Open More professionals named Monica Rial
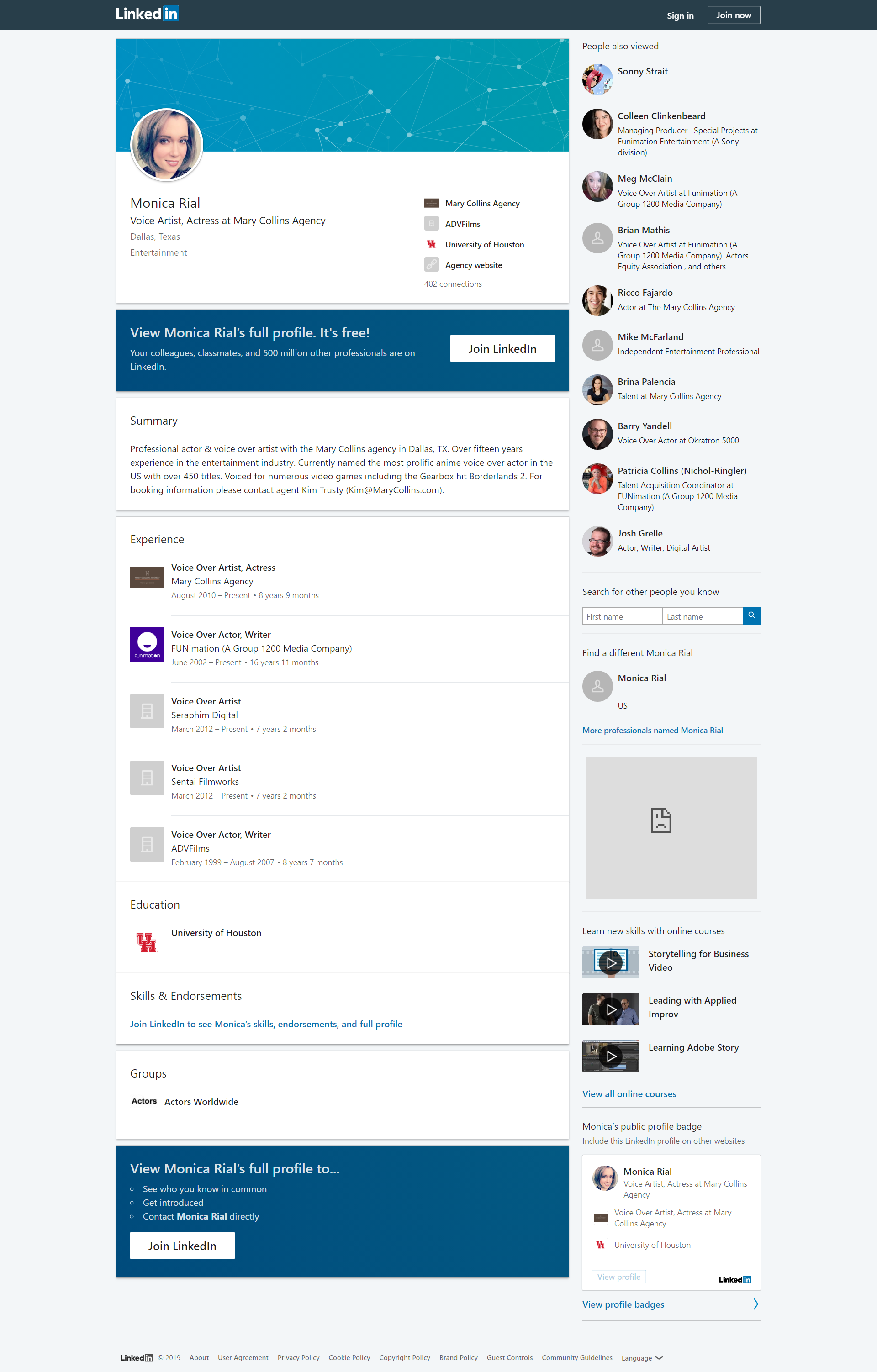The width and height of the screenshot is (877, 1372). click(x=652, y=731)
